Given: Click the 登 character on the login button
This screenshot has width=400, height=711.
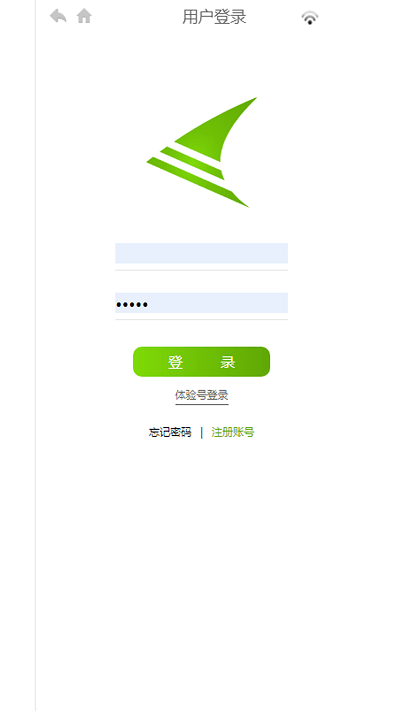Looking at the screenshot, I should point(176,362).
